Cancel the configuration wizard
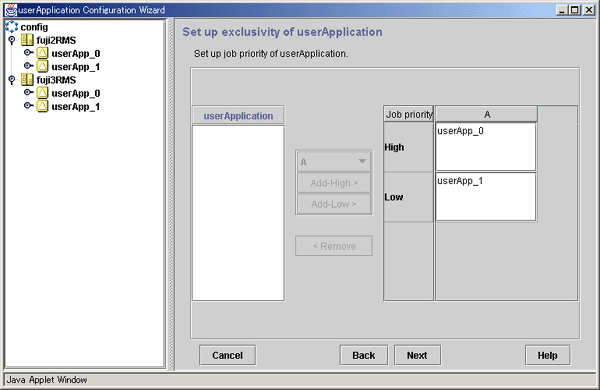600x390 pixels. click(x=227, y=355)
